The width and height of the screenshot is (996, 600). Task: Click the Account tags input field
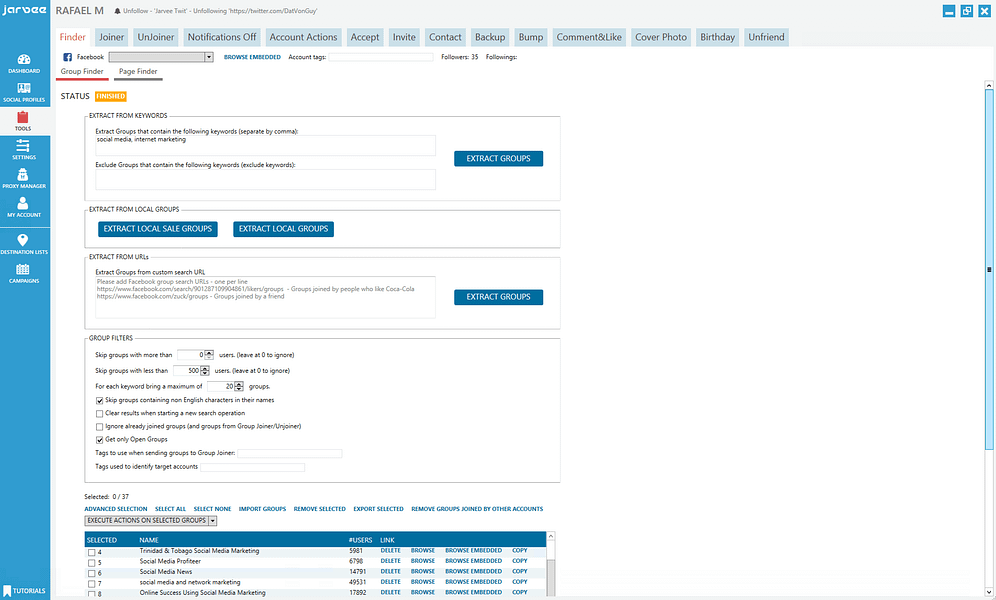pyautogui.click(x=380, y=57)
